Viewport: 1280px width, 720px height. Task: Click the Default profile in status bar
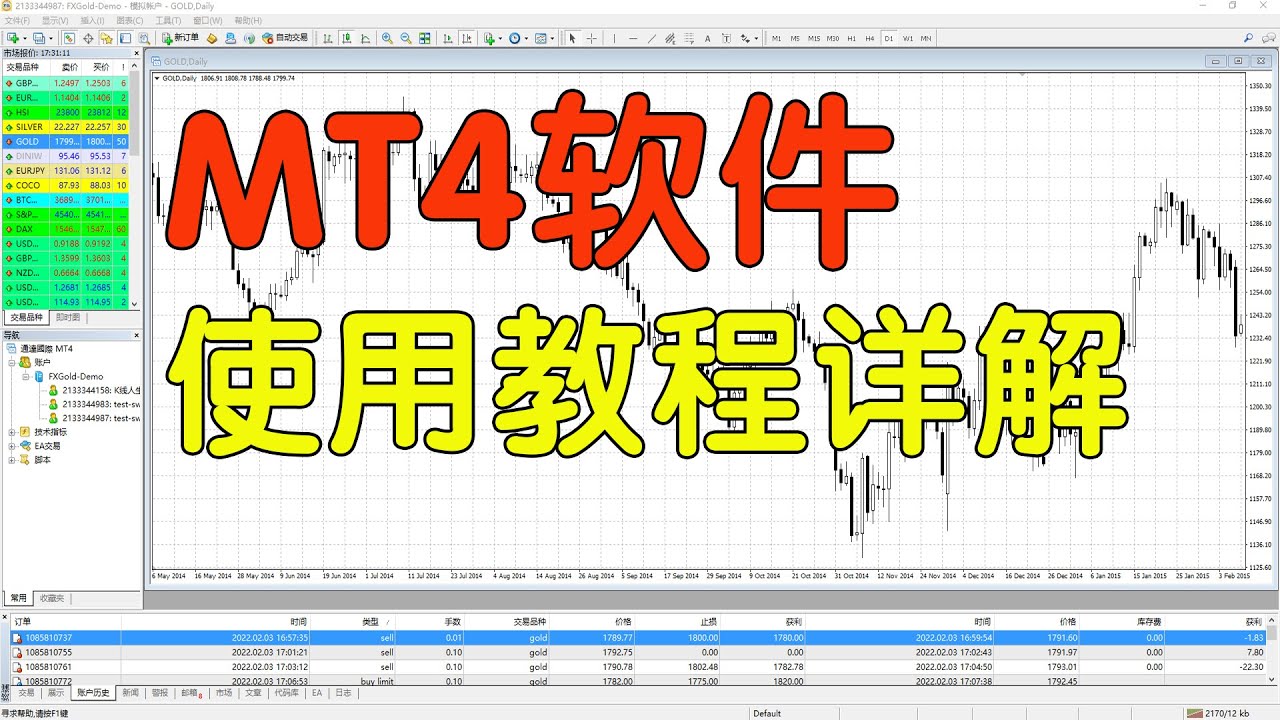click(767, 713)
